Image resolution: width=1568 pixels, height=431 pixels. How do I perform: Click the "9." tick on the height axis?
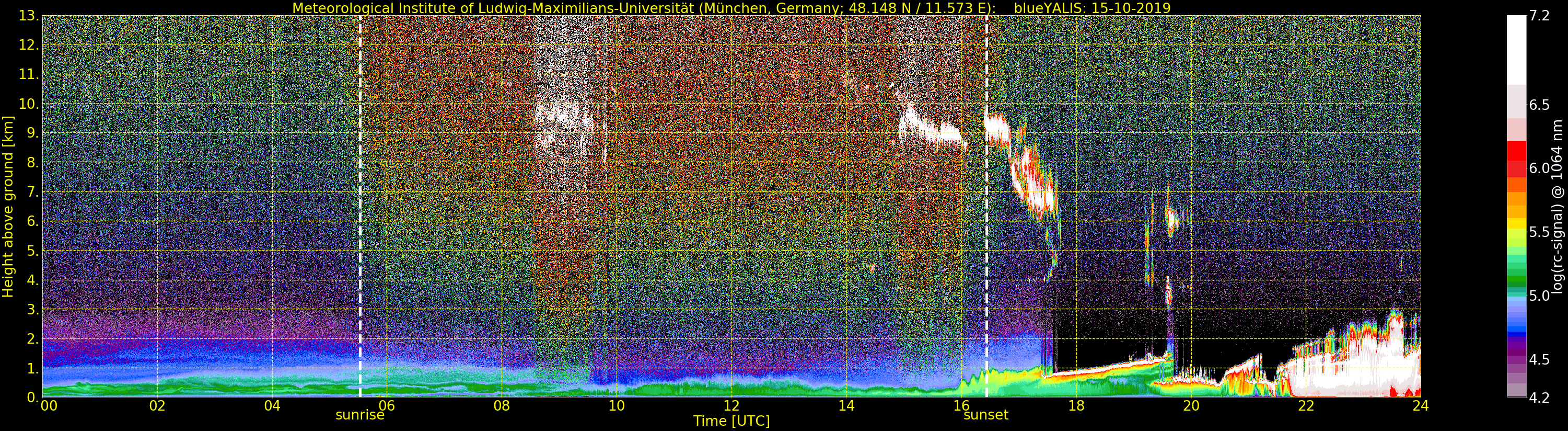[x=33, y=133]
